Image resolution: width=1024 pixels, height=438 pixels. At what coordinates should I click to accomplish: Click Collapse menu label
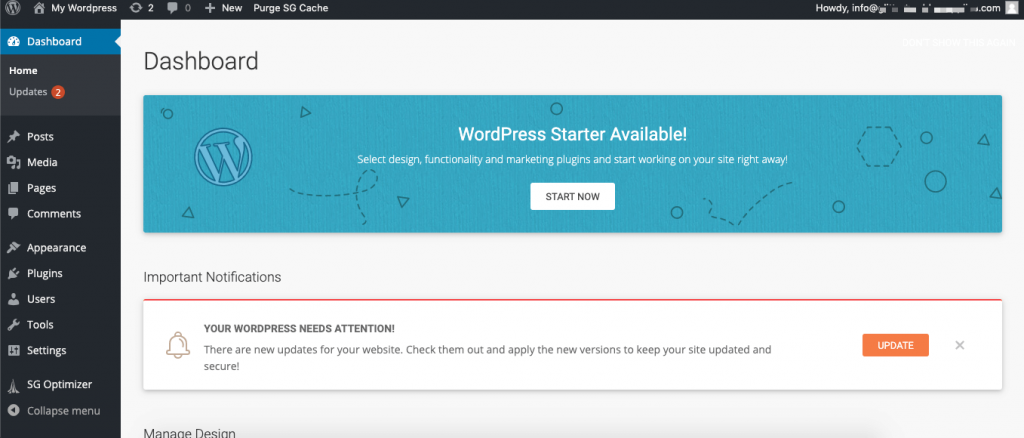[63, 411]
